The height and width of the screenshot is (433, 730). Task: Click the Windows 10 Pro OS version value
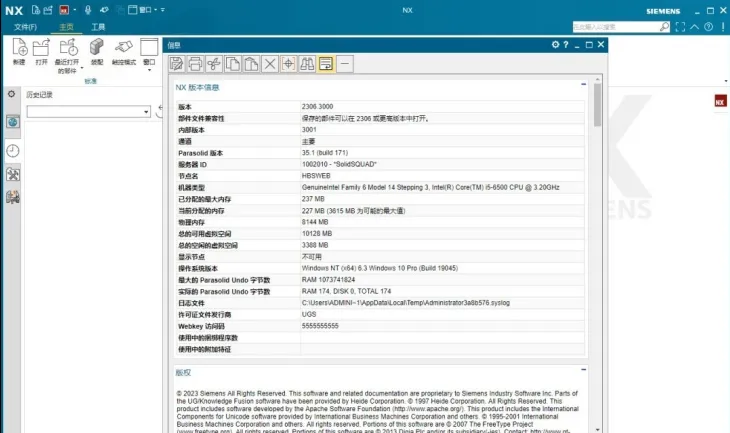point(380,268)
